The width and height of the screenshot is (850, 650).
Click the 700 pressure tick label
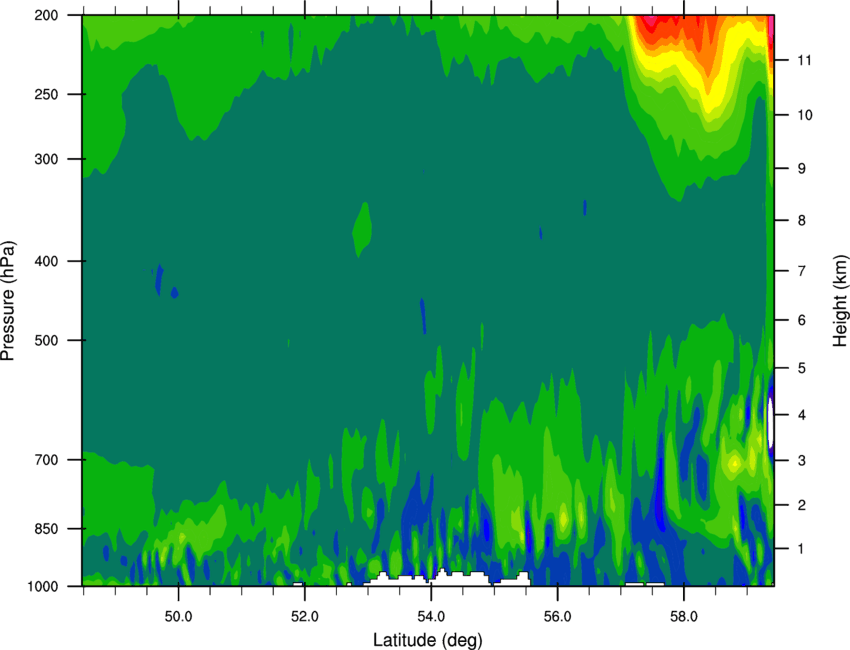click(46, 460)
